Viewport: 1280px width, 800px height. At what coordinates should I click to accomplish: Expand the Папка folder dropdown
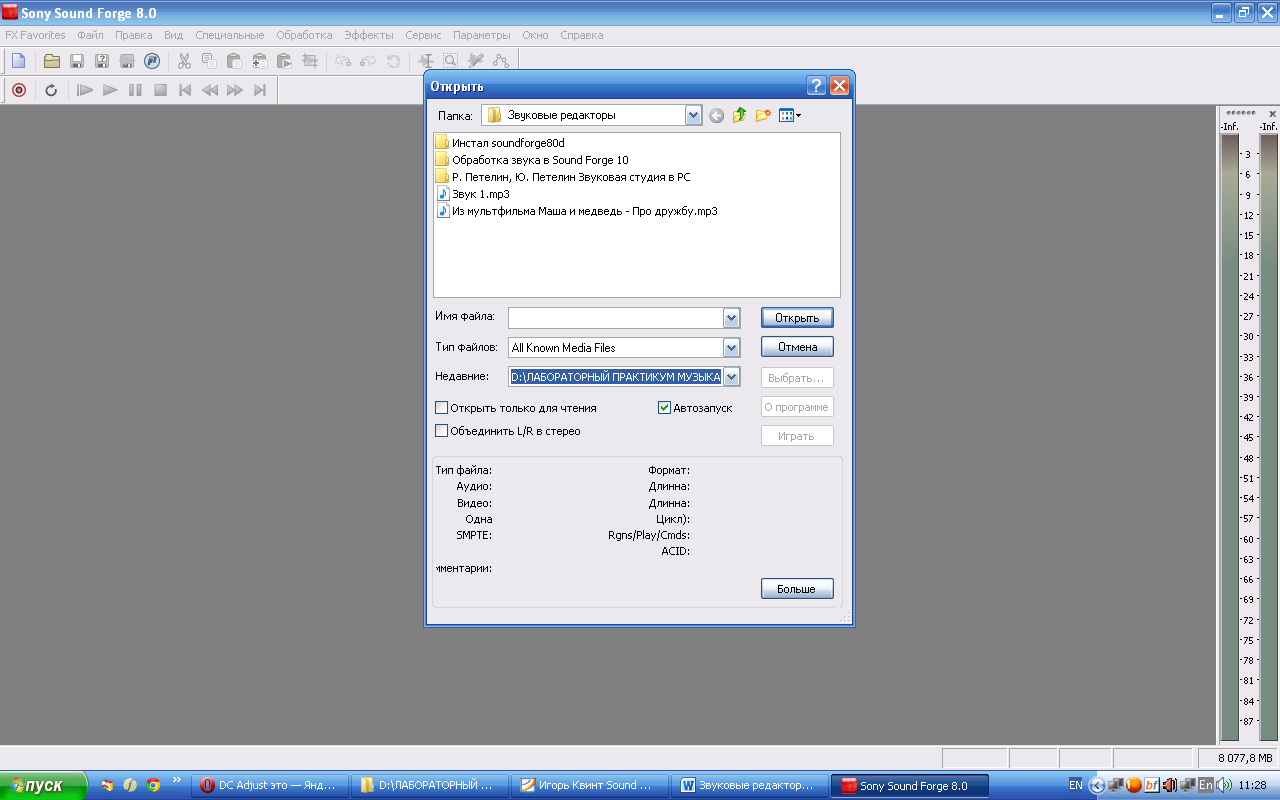(x=694, y=115)
